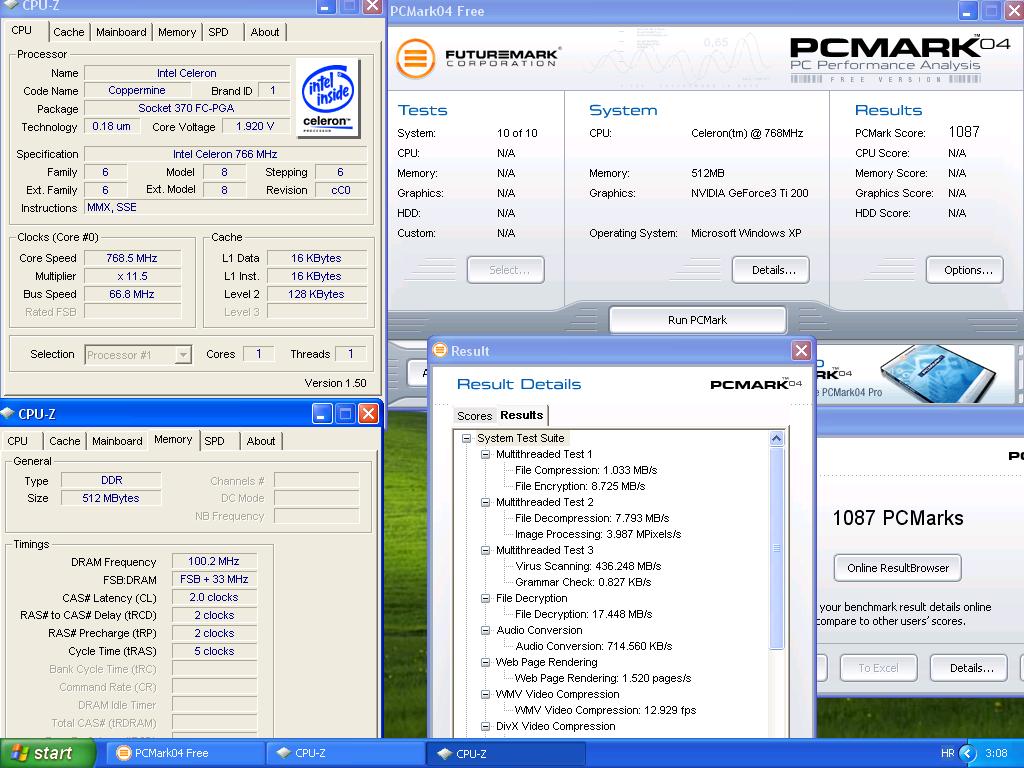Collapse the File Decryption node
The width and height of the screenshot is (1024, 768).
pyautogui.click(x=485, y=598)
